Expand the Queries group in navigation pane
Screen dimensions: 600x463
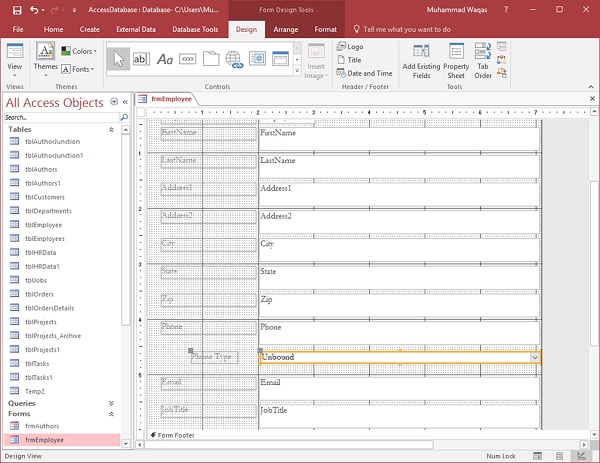111,403
